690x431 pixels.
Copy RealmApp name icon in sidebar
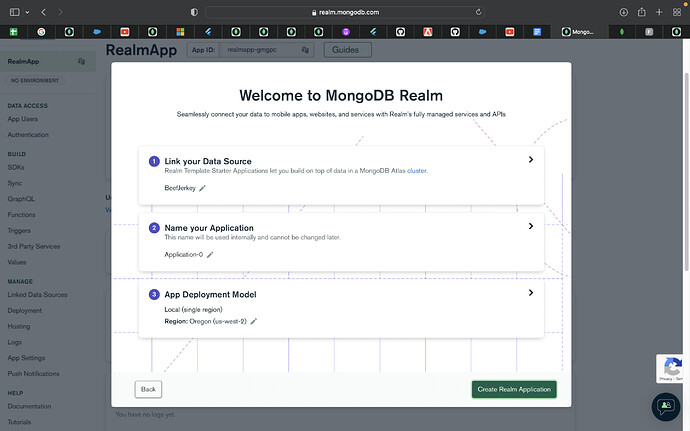(x=81, y=62)
